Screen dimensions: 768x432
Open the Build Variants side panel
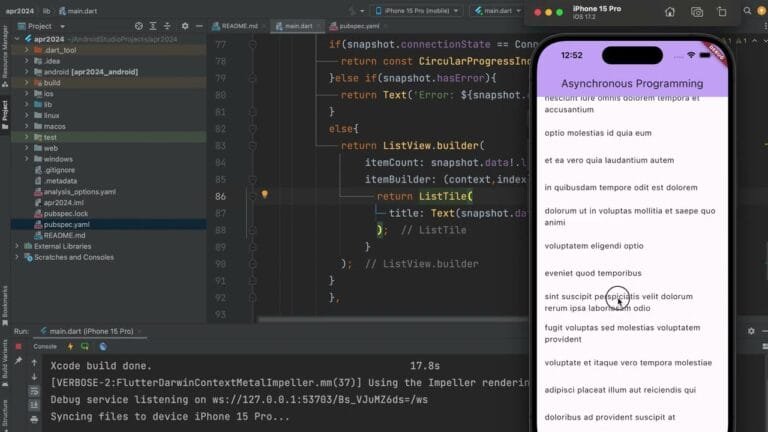5,361
